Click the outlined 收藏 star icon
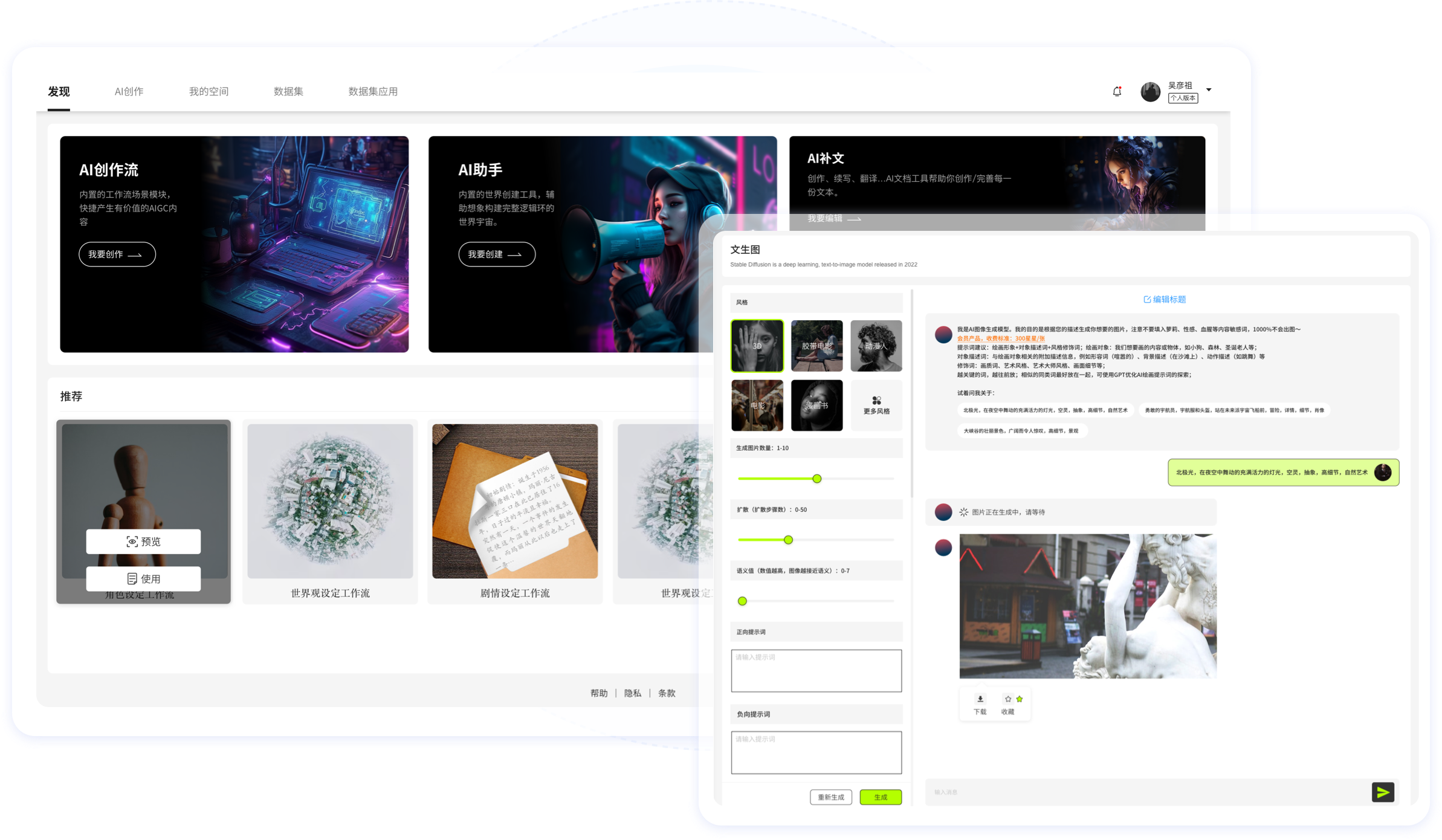Viewport: 1442px width, 840px height. pyautogui.click(x=1007, y=699)
